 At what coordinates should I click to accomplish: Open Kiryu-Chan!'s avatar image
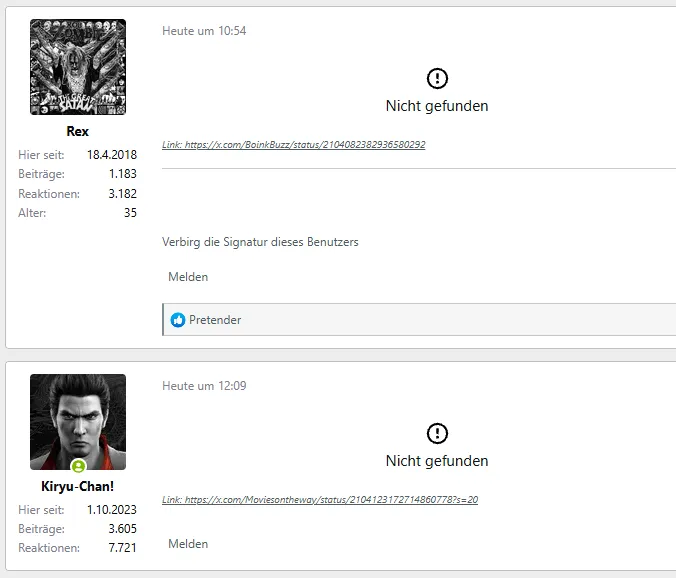pyautogui.click(x=78, y=422)
